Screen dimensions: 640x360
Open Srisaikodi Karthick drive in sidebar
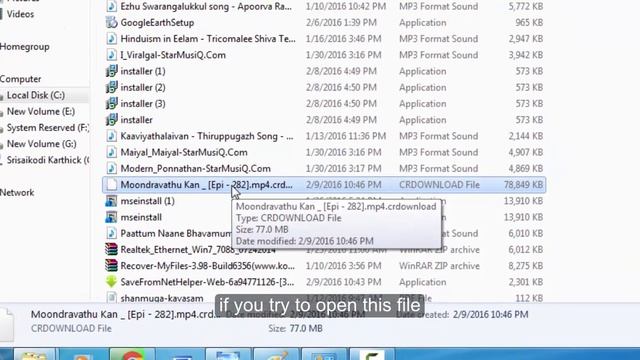tap(48, 160)
